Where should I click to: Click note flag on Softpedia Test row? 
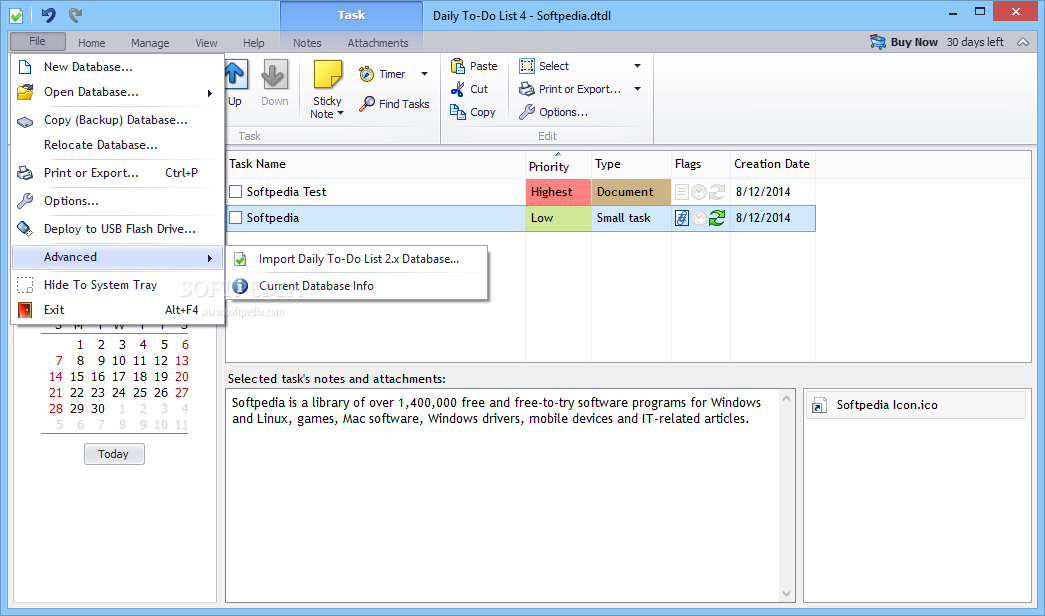click(681, 192)
